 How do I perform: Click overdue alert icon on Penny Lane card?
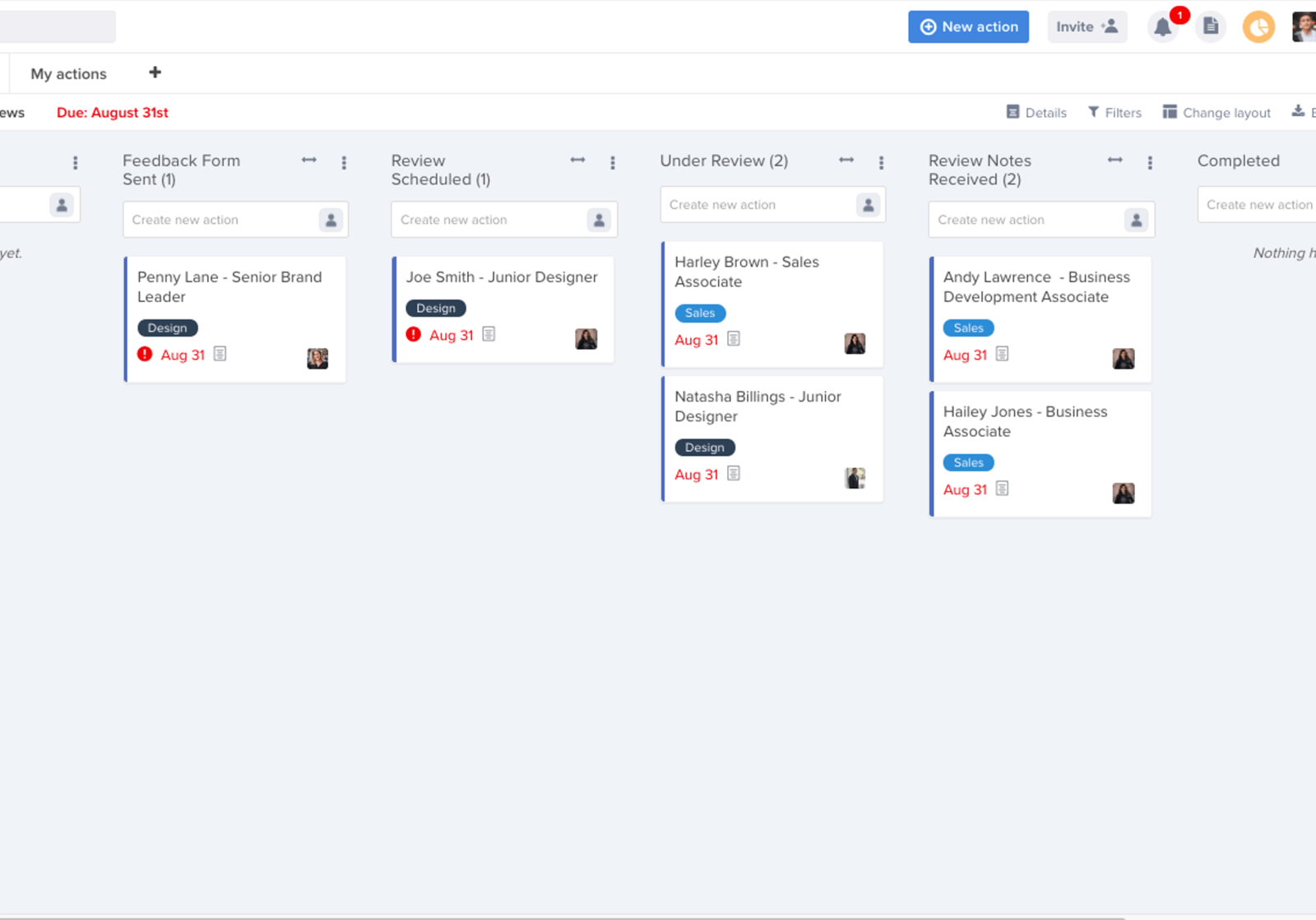[x=145, y=354]
